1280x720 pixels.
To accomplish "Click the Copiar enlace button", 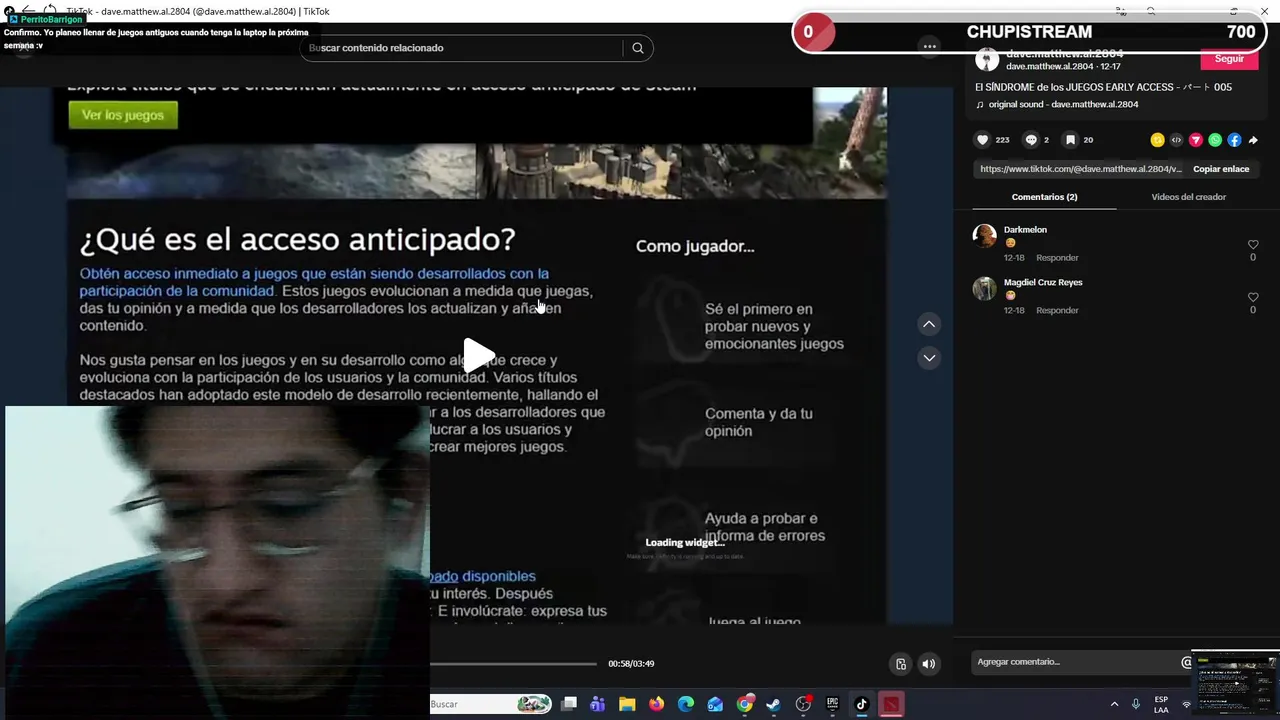I will pyautogui.click(x=1221, y=169).
